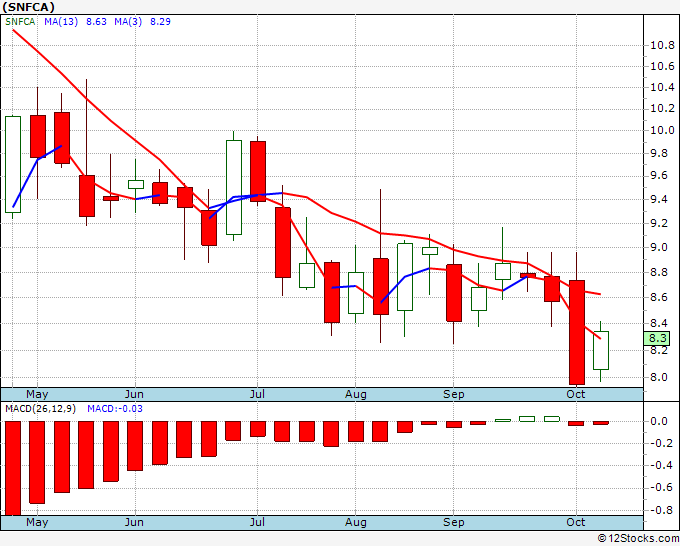Click the last green candlestick after Oct
680x546 pixels.
point(601,350)
